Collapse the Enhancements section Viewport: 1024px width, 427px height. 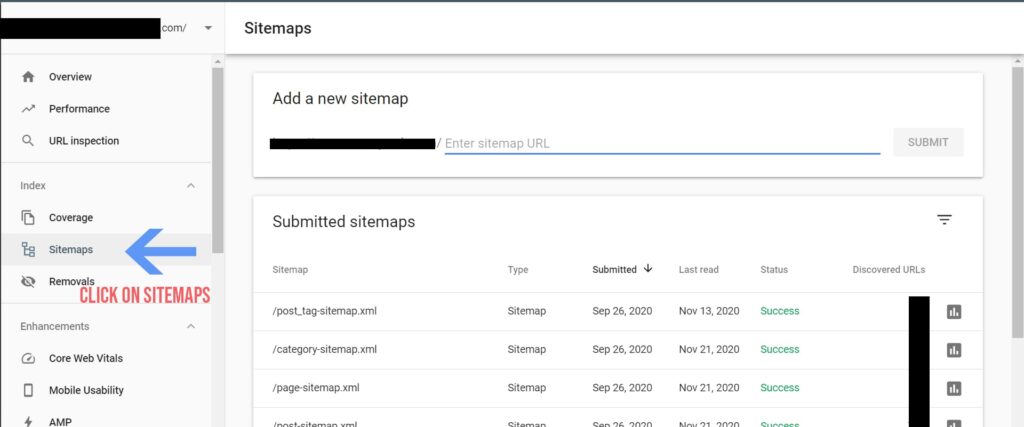tap(191, 327)
